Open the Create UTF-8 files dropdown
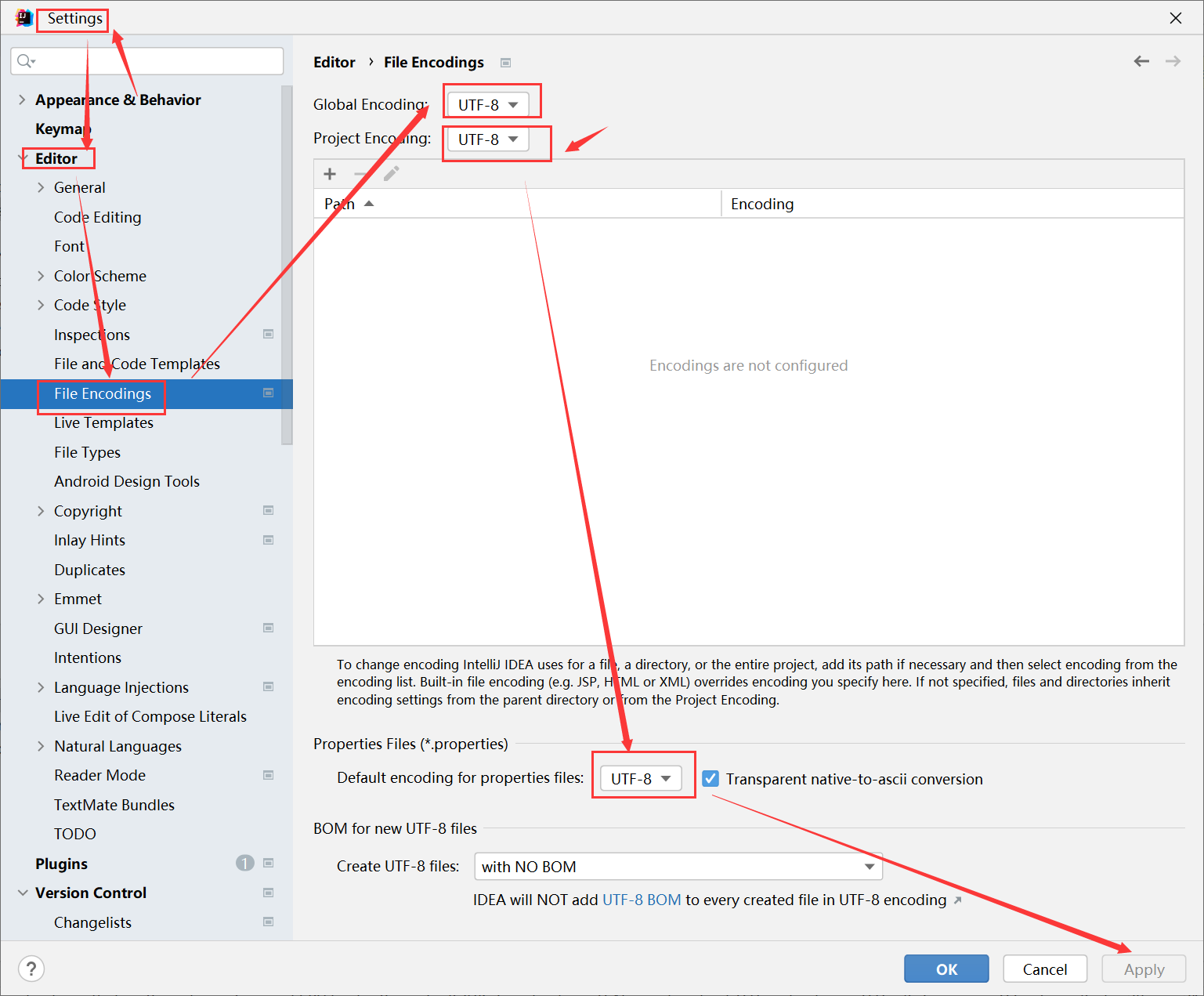 click(678, 866)
